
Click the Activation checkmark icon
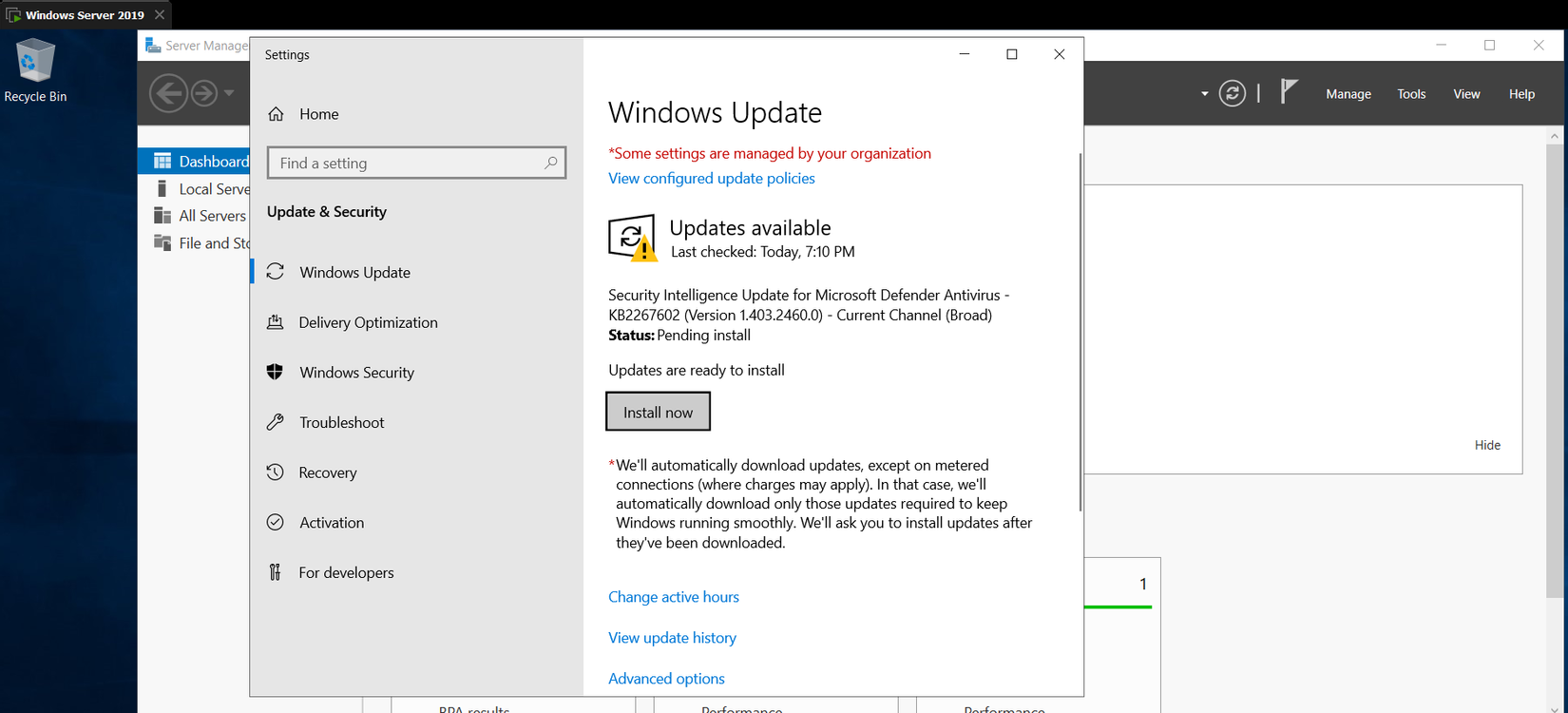[276, 522]
